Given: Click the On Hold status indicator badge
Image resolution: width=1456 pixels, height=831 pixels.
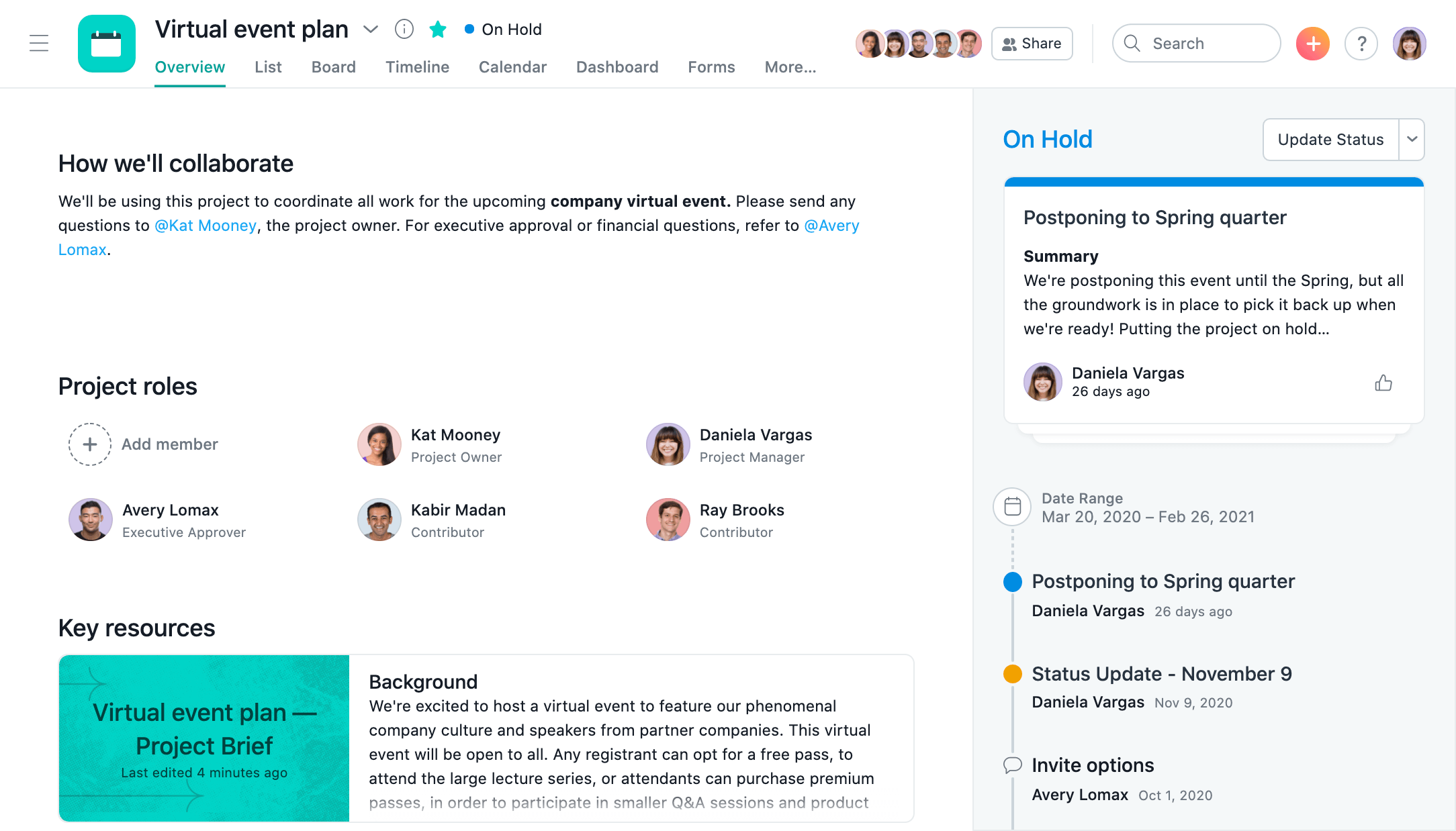Looking at the screenshot, I should [x=502, y=29].
